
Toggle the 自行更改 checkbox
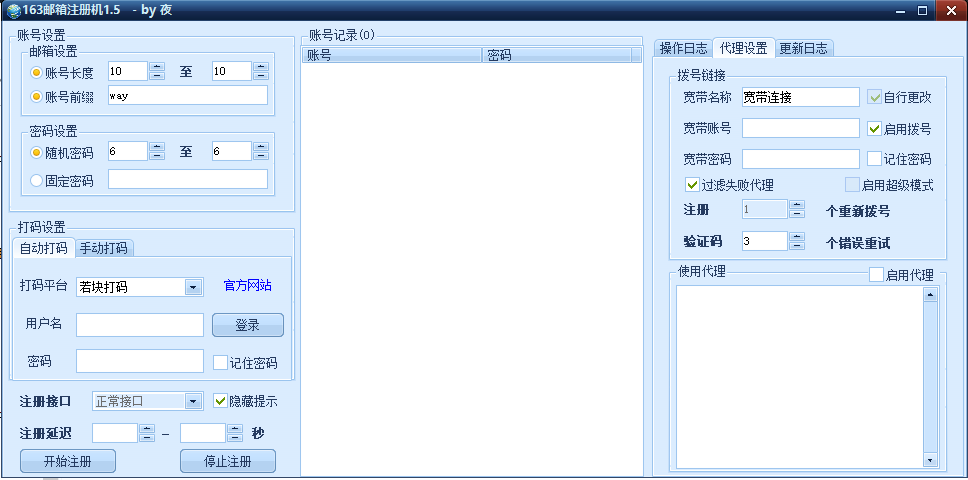(874, 97)
